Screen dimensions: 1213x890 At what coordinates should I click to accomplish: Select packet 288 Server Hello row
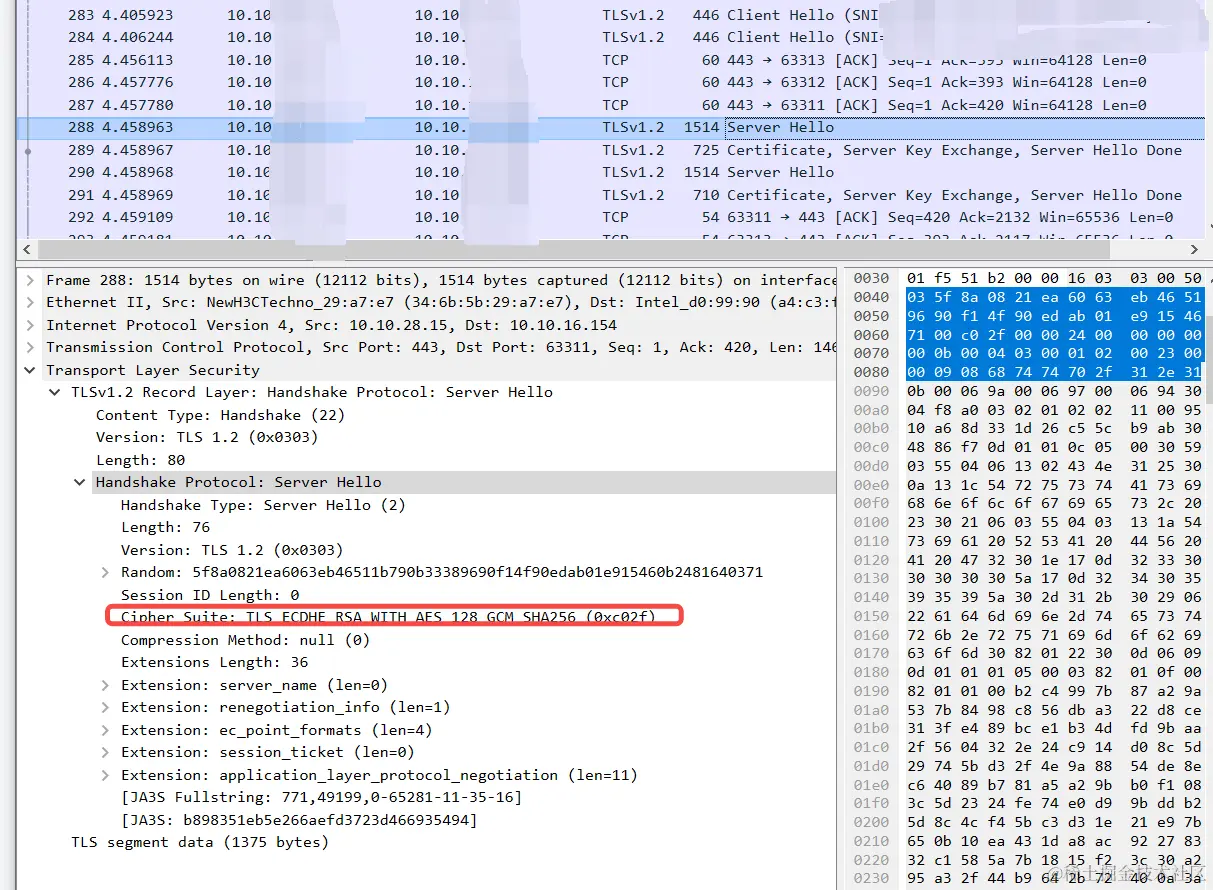[610, 127]
